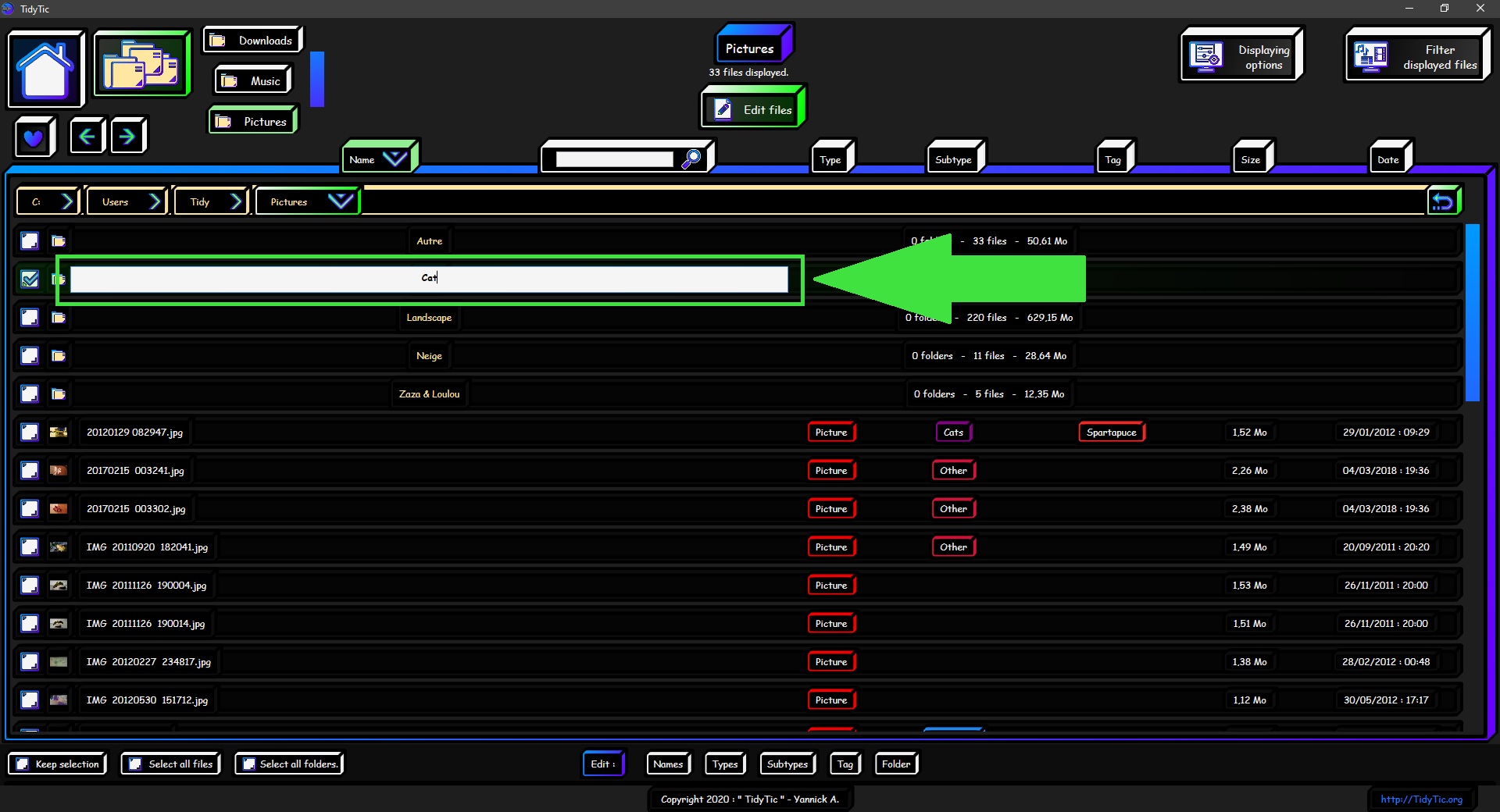Click the folder icon of Neige row

(x=59, y=355)
